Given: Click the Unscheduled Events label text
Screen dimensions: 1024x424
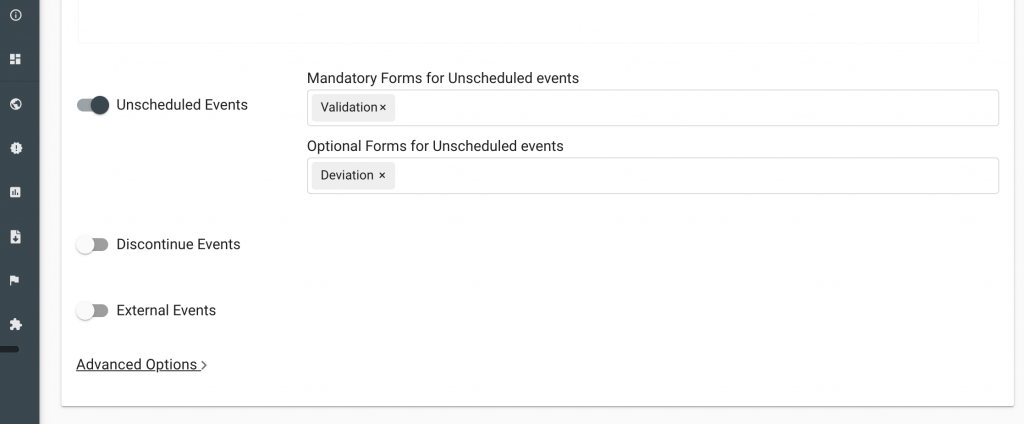Looking at the screenshot, I should [x=182, y=105].
